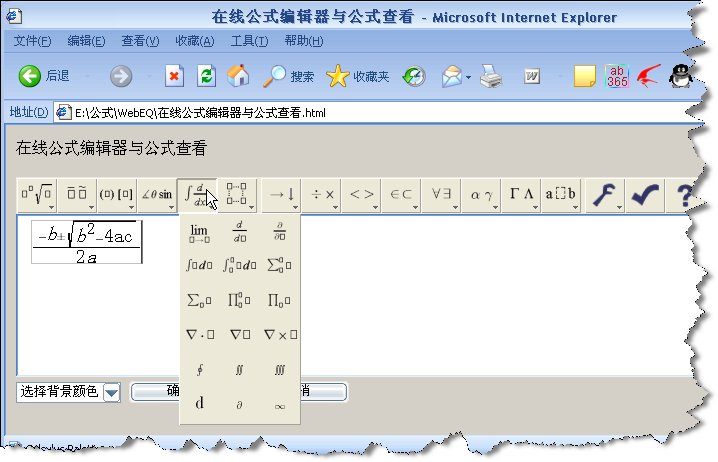Screen dimensions: 718x462
Task: Click the Forward arrow button
Action: tap(121, 76)
